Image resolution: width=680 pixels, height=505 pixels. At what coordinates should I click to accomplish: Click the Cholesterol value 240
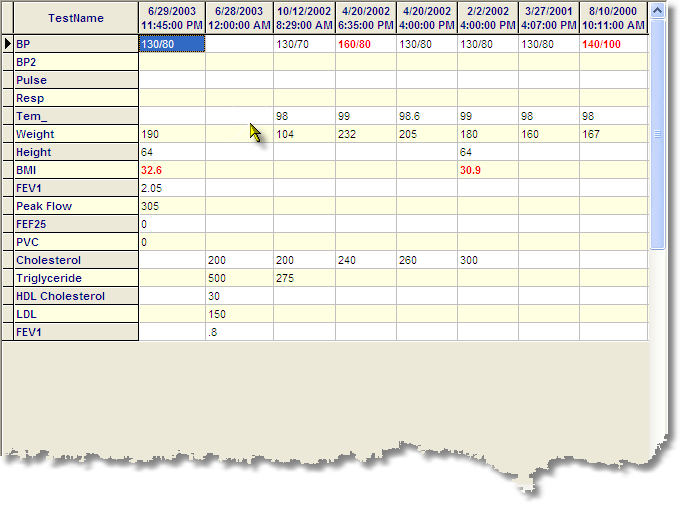347,260
